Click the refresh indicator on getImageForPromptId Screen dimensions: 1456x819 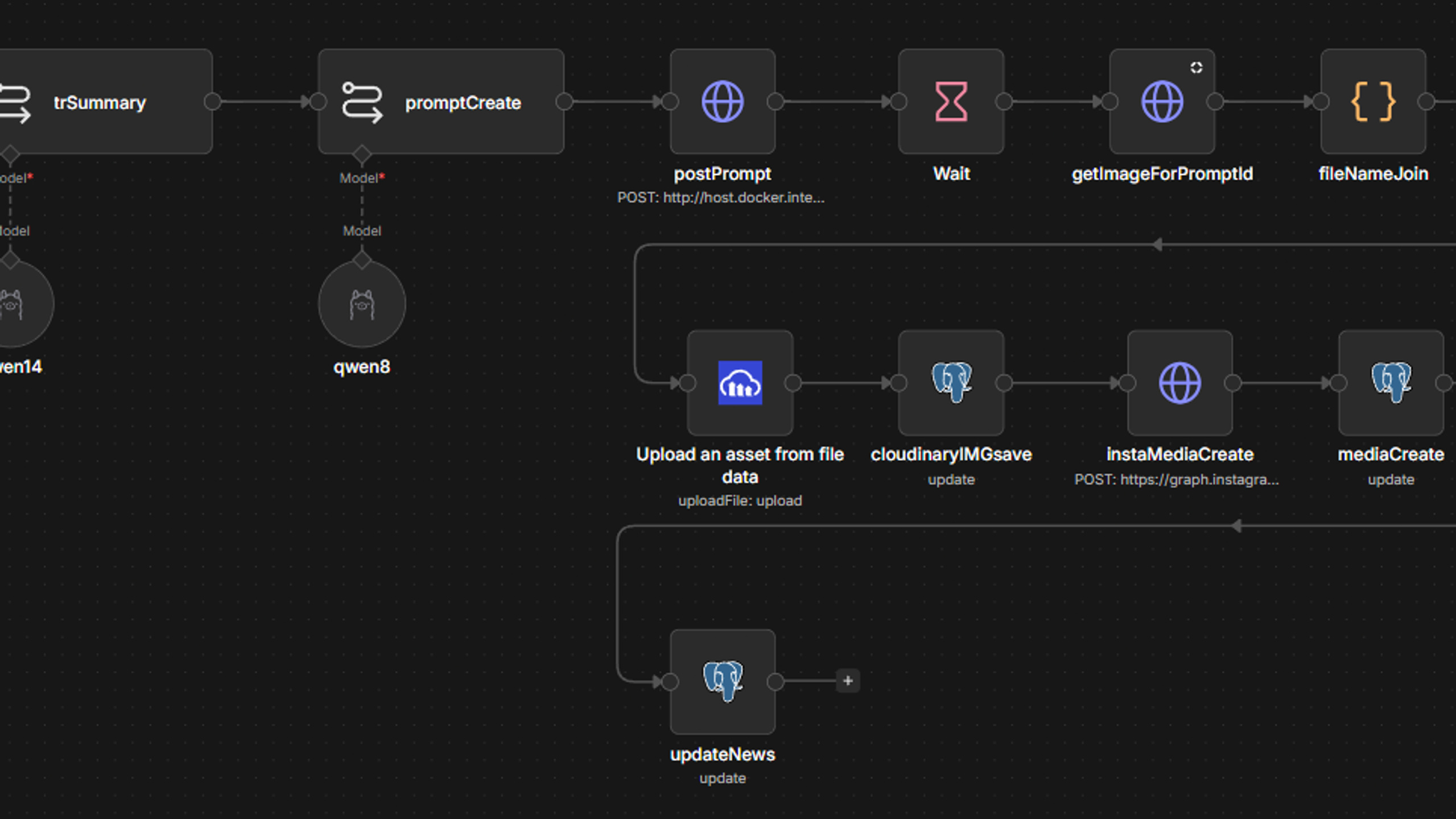pyautogui.click(x=1197, y=68)
